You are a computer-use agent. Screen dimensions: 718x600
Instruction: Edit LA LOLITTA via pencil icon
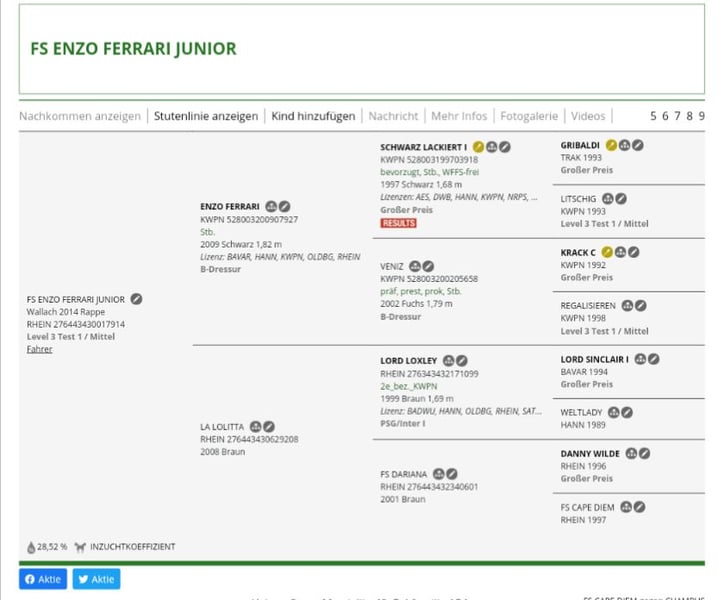(269, 427)
